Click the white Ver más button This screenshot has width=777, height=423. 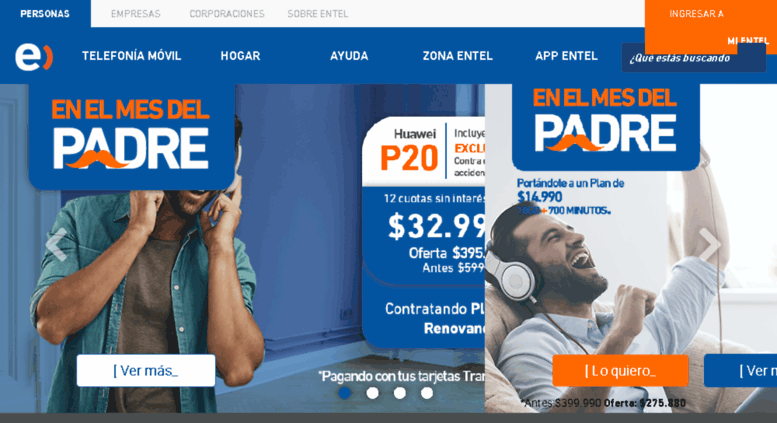[146, 370]
